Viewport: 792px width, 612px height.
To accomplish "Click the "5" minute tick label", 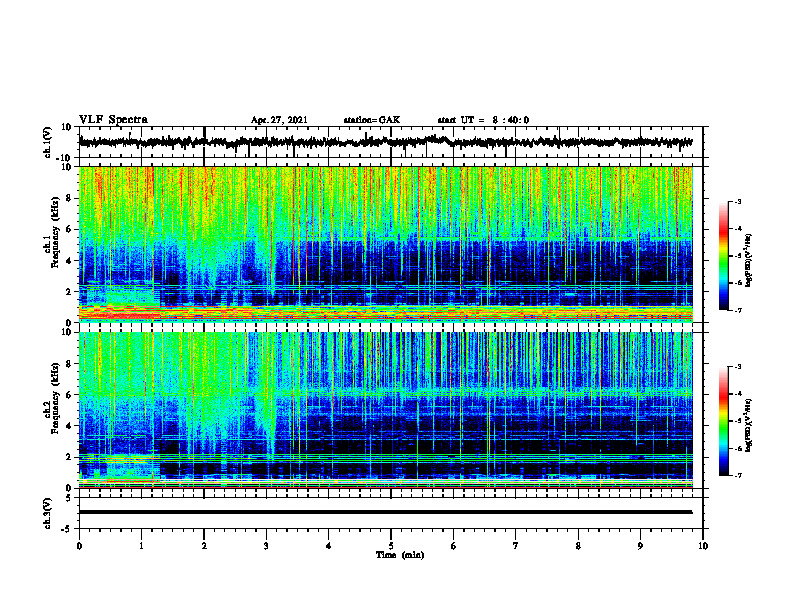I will point(391,546).
